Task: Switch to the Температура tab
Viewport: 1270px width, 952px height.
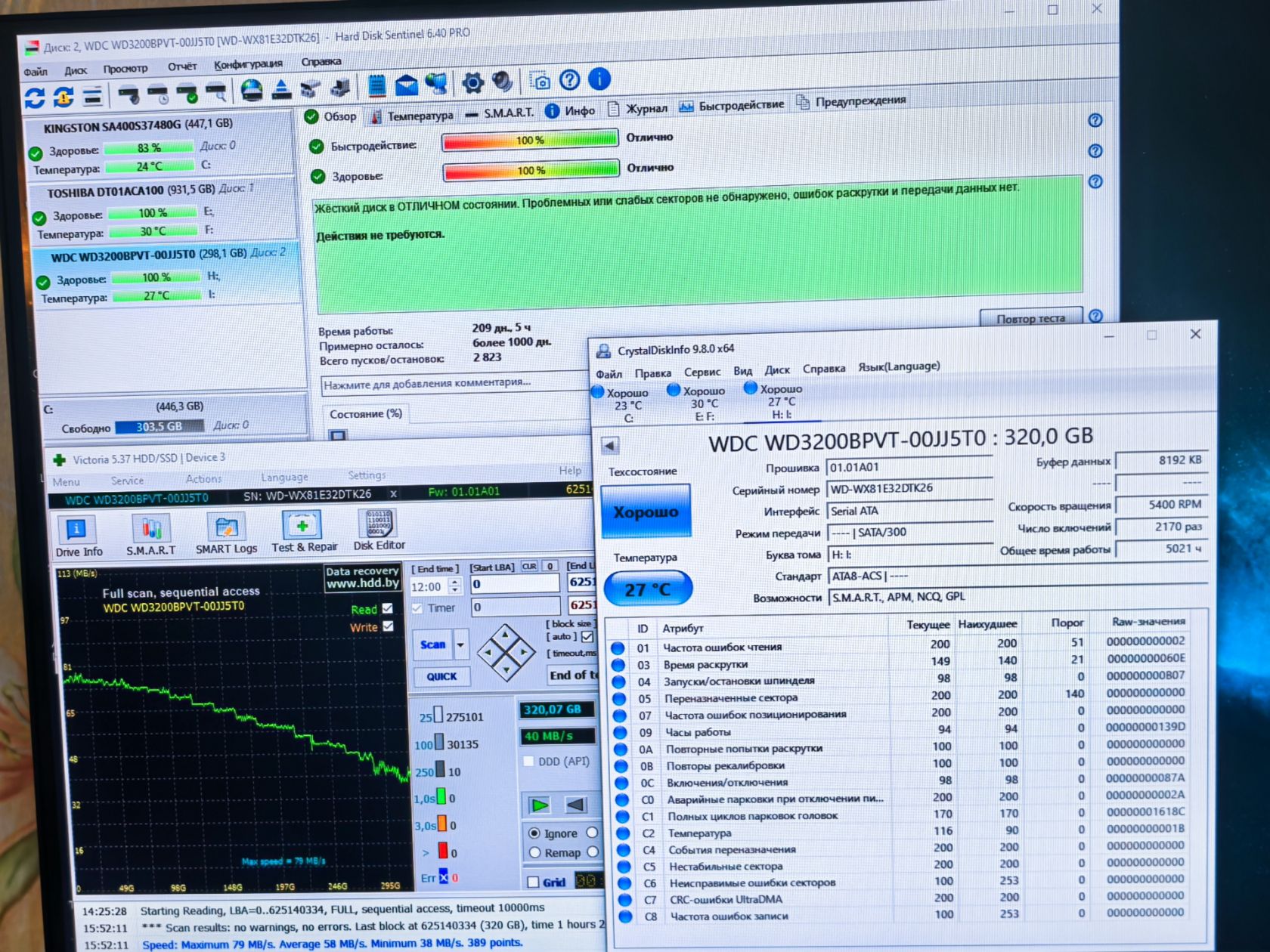Action: (x=413, y=116)
